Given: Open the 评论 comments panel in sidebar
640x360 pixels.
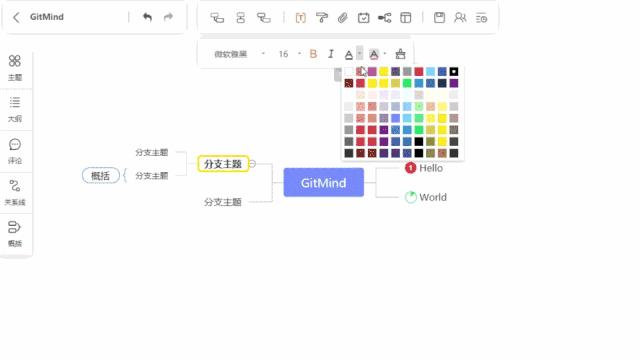Looking at the screenshot, I should click(15, 151).
